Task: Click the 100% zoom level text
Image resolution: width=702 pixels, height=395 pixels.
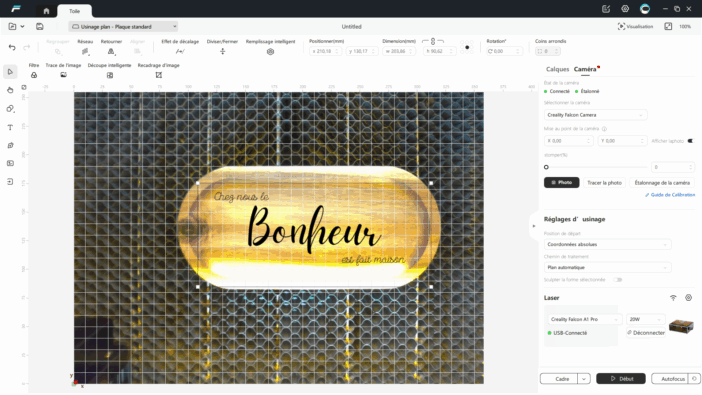Action: (685, 27)
